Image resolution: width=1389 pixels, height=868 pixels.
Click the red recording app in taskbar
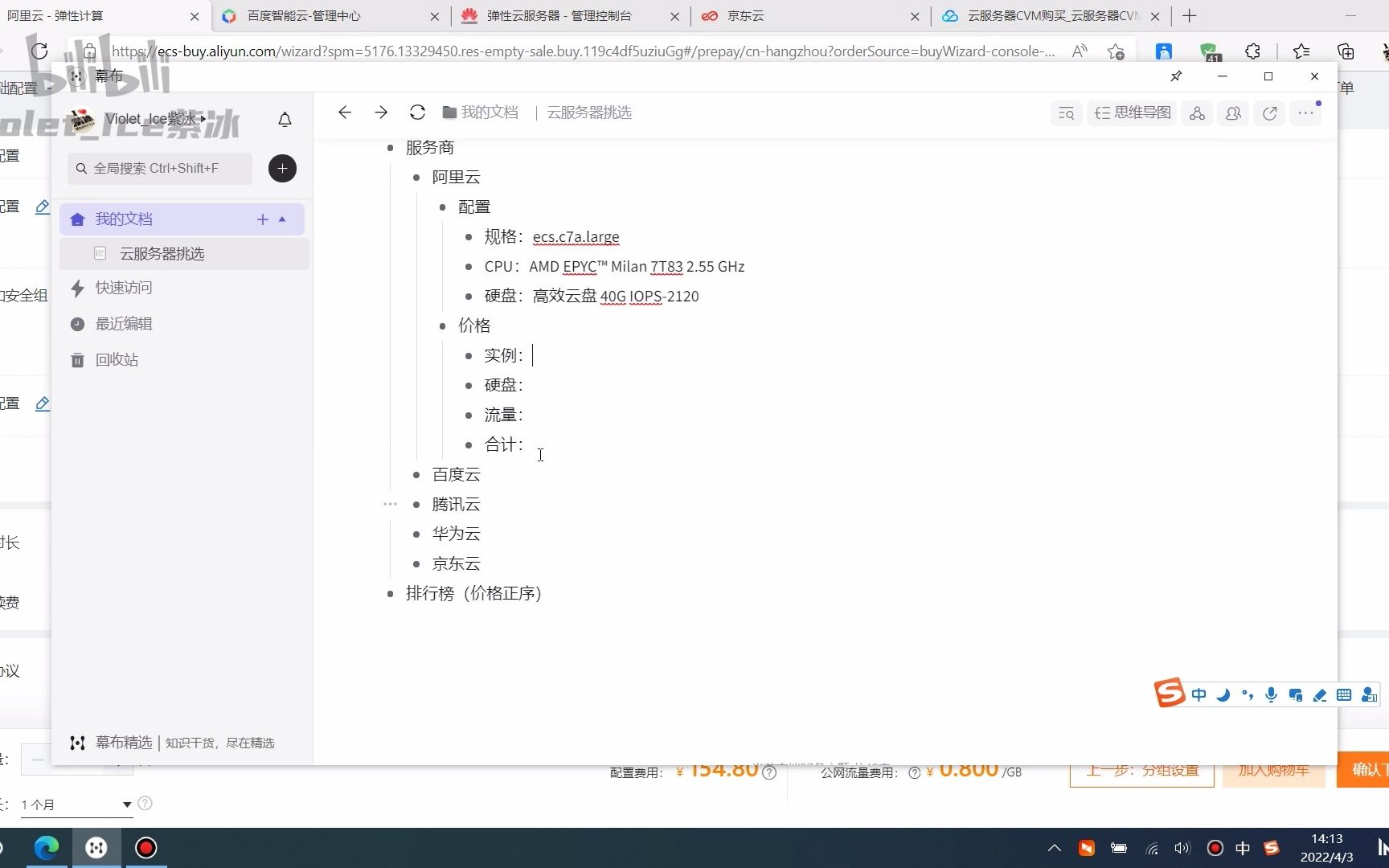[145, 848]
